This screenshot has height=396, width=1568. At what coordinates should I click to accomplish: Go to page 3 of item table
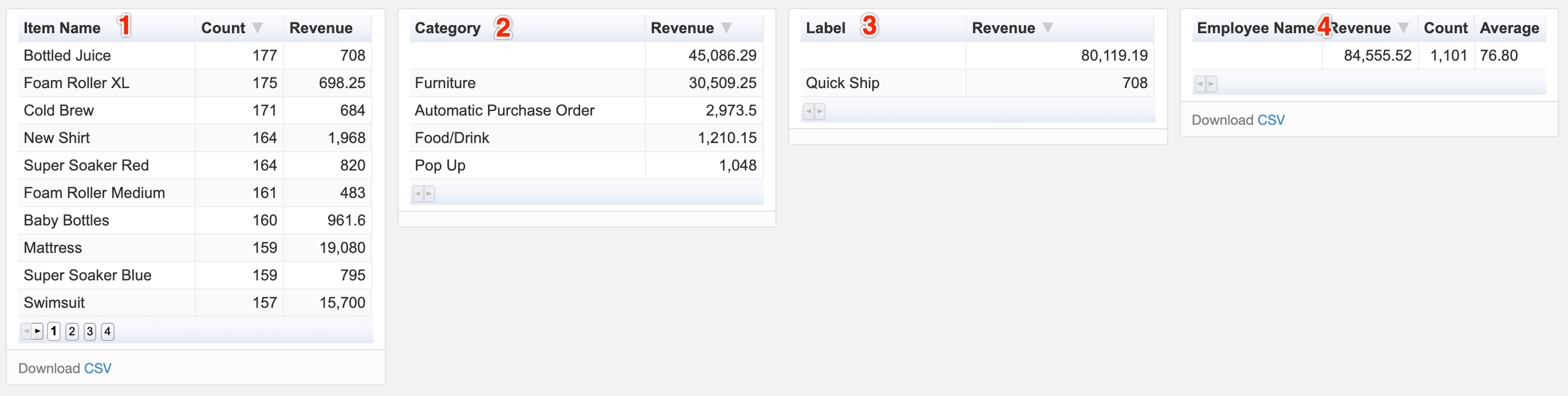pyautogui.click(x=89, y=331)
